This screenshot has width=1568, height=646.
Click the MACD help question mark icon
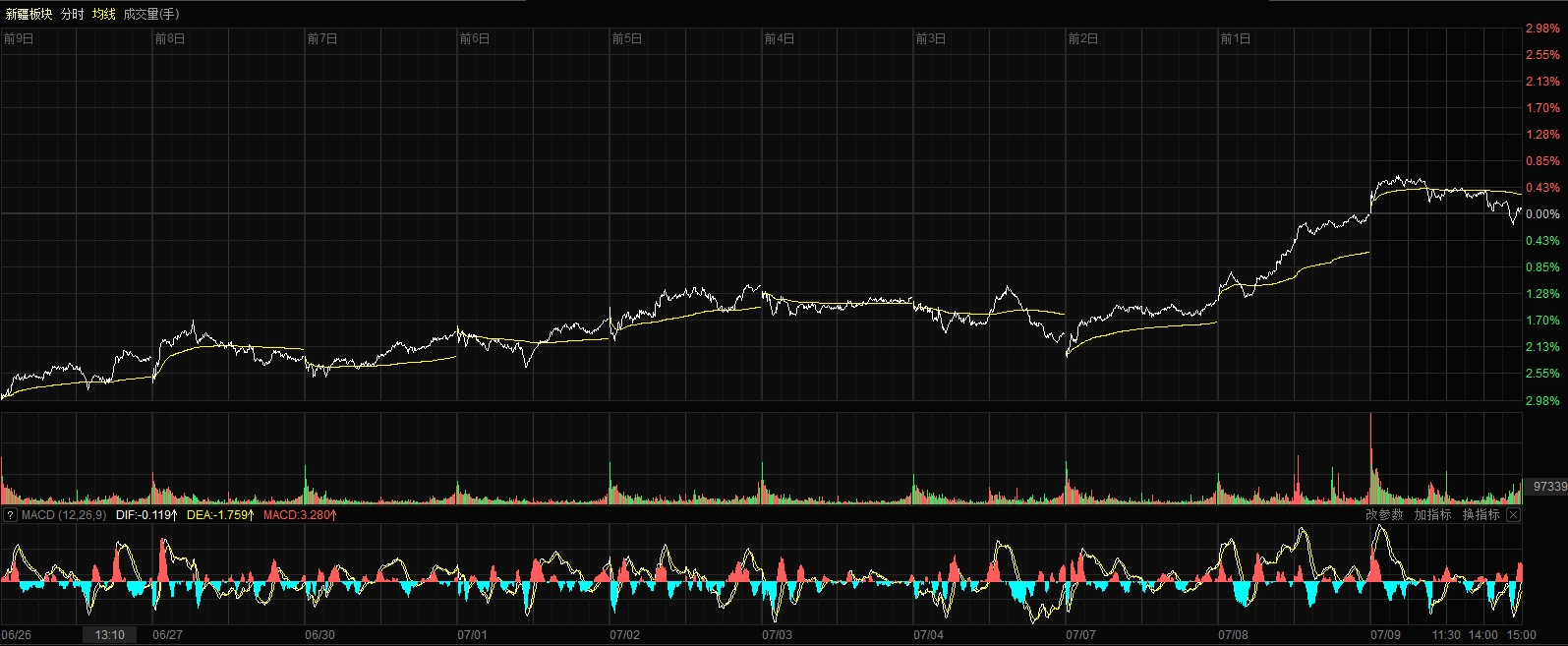(x=10, y=515)
